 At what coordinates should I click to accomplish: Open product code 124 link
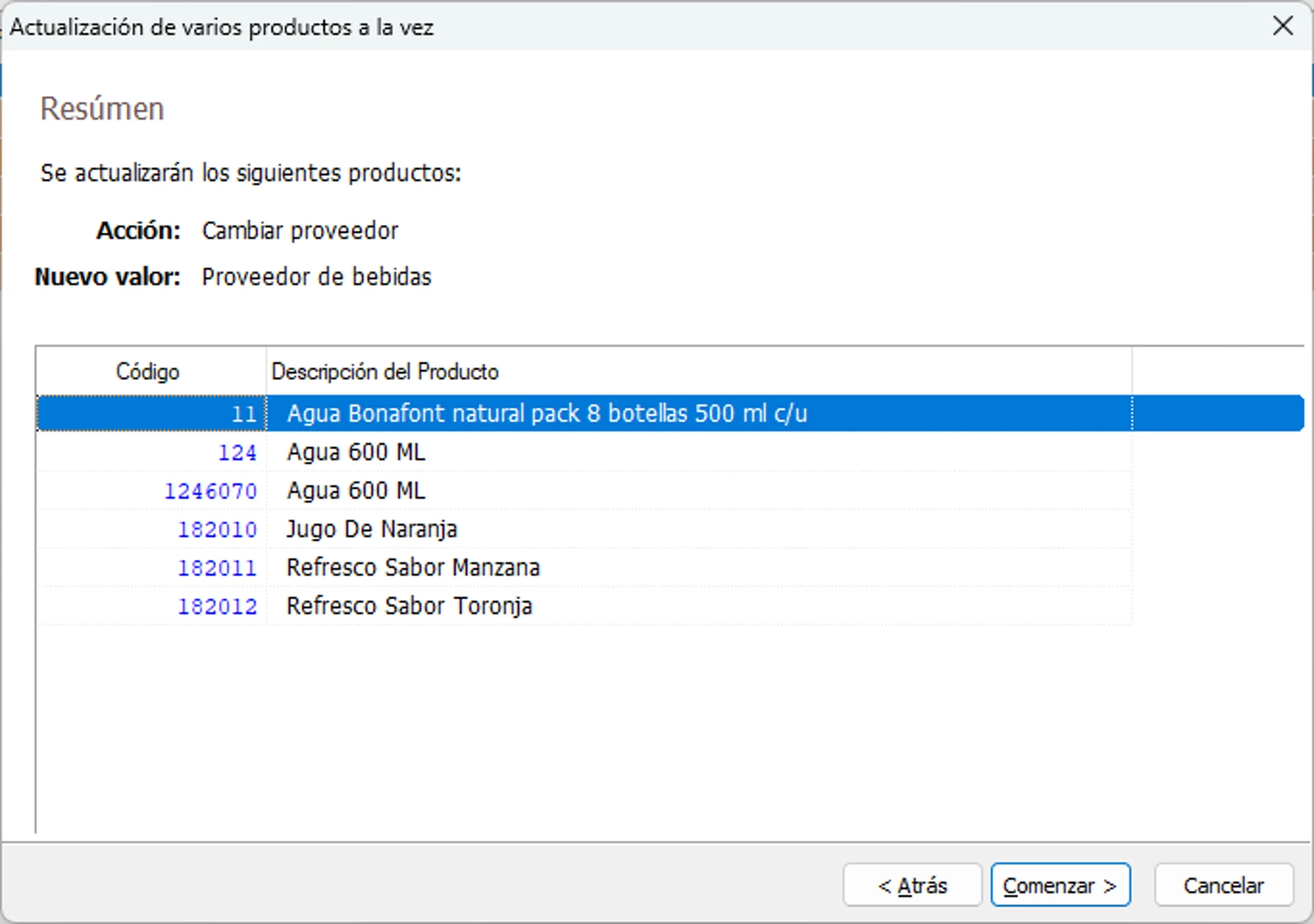point(237,452)
